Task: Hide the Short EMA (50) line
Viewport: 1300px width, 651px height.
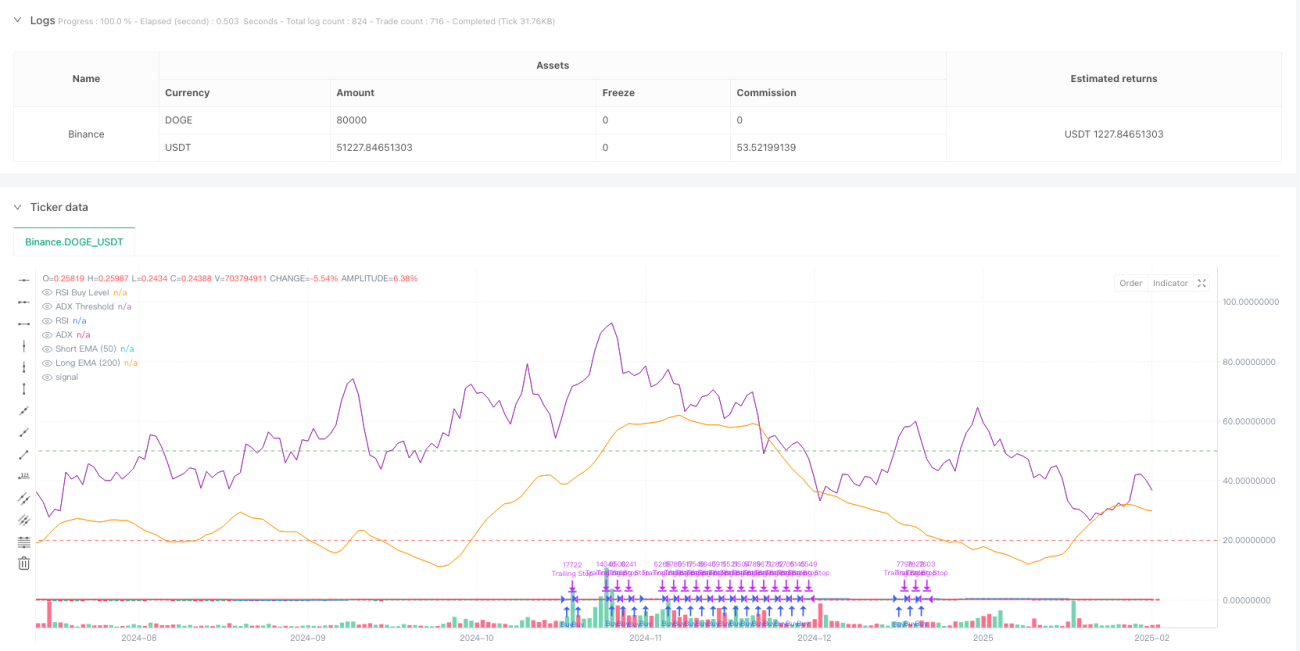Action: pyautogui.click(x=47, y=348)
